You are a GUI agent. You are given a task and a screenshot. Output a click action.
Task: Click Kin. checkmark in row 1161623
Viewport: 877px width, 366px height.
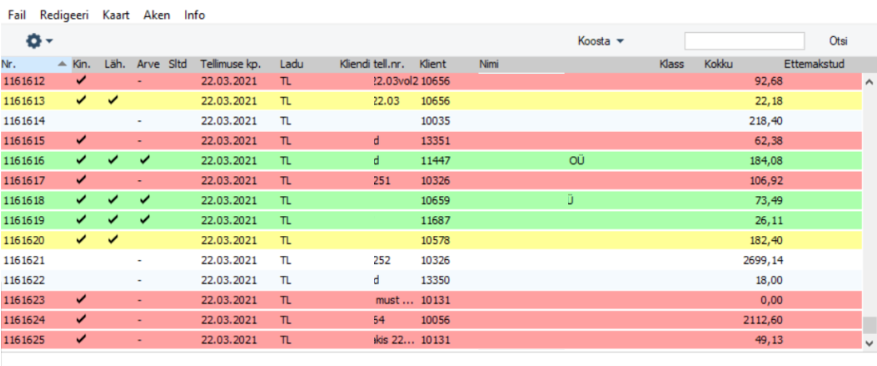82,300
